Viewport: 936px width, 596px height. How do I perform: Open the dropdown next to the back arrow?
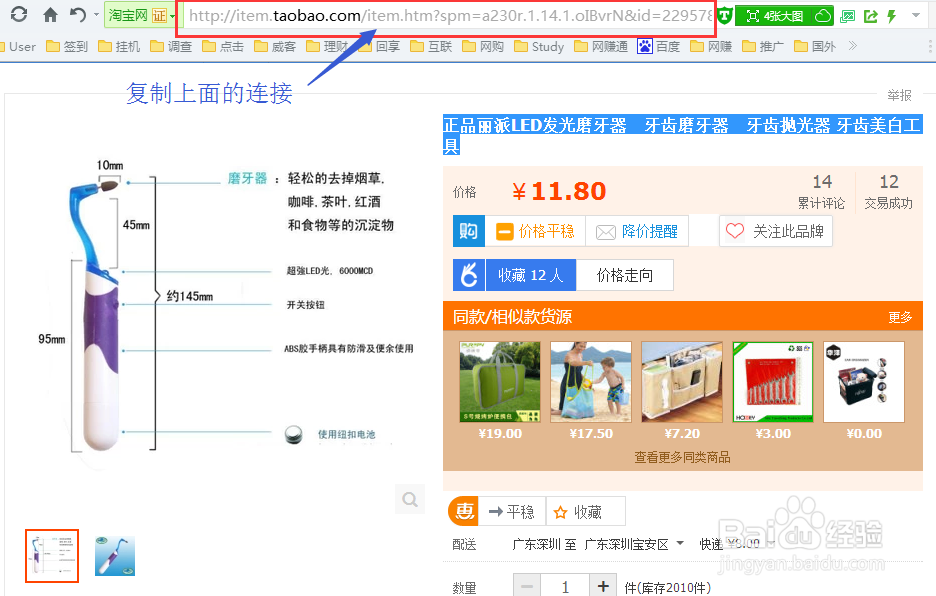96,14
